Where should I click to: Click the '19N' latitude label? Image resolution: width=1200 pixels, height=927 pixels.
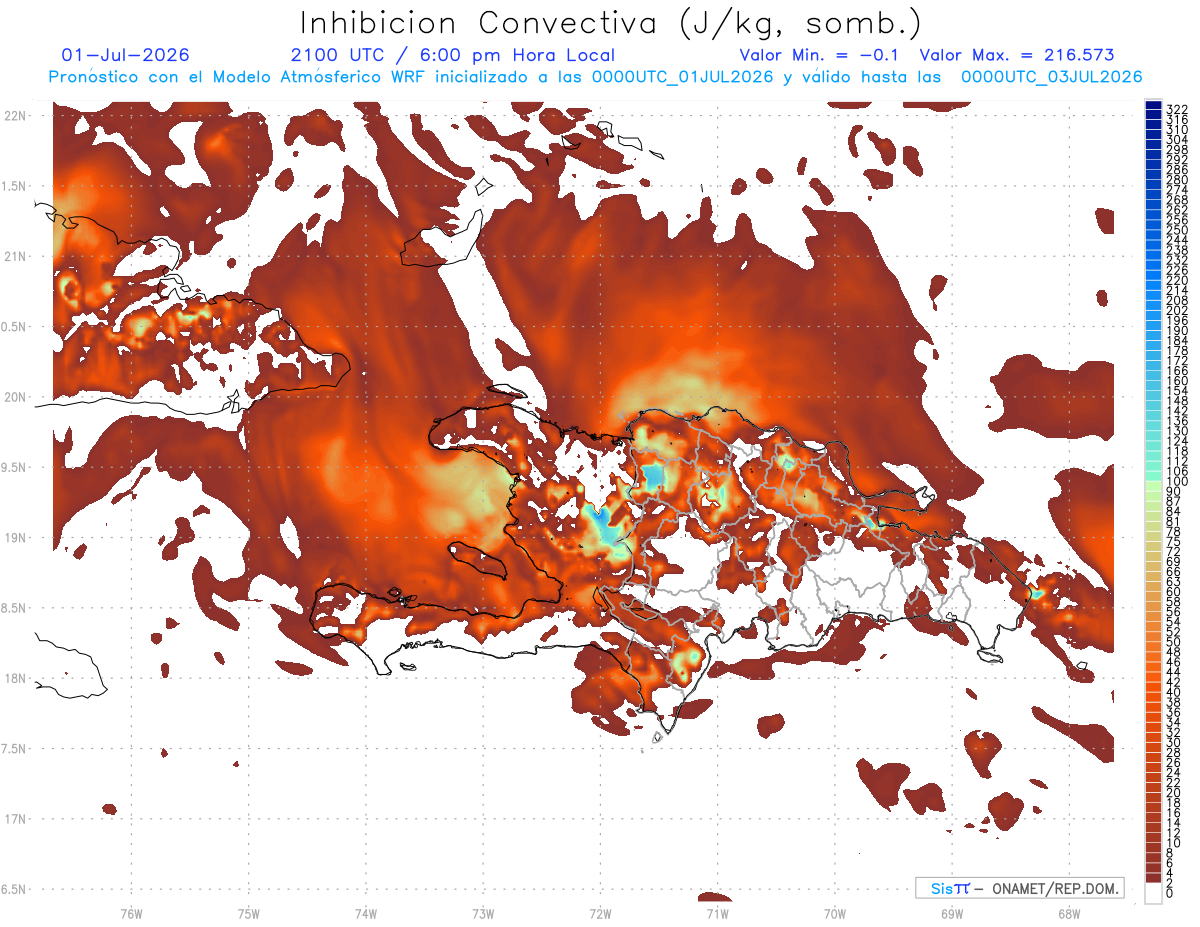coord(15,538)
